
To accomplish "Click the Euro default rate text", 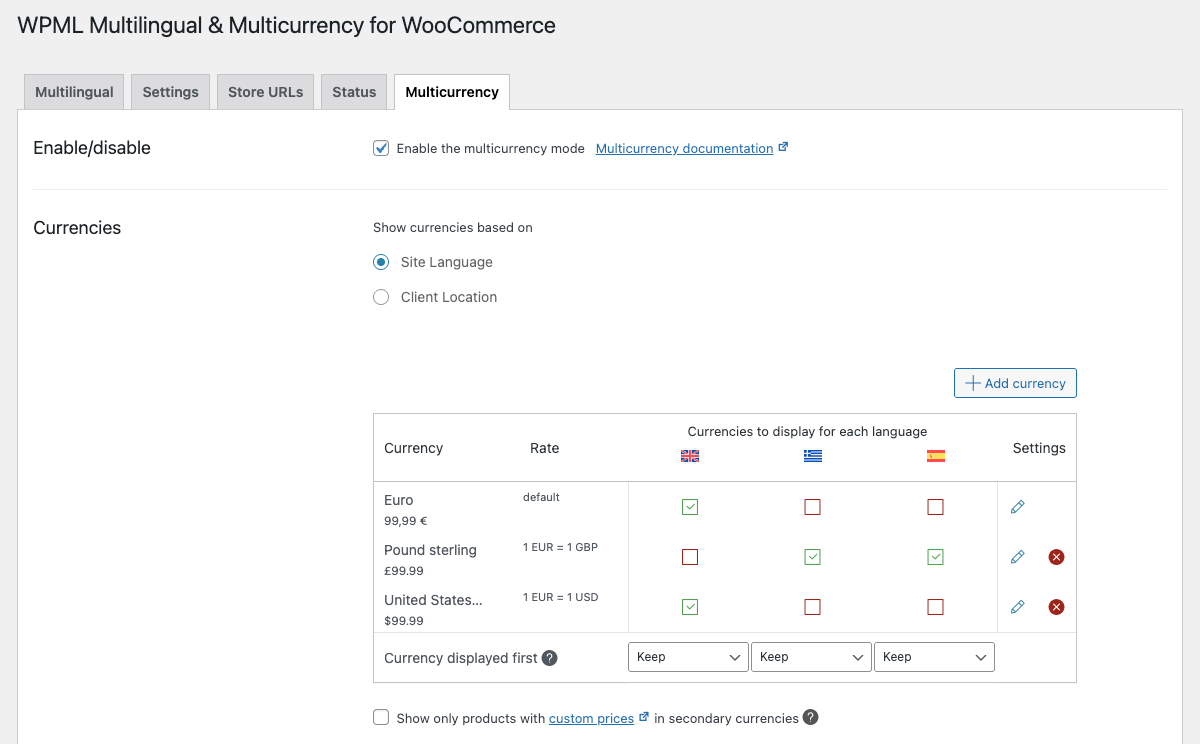I will coord(541,497).
